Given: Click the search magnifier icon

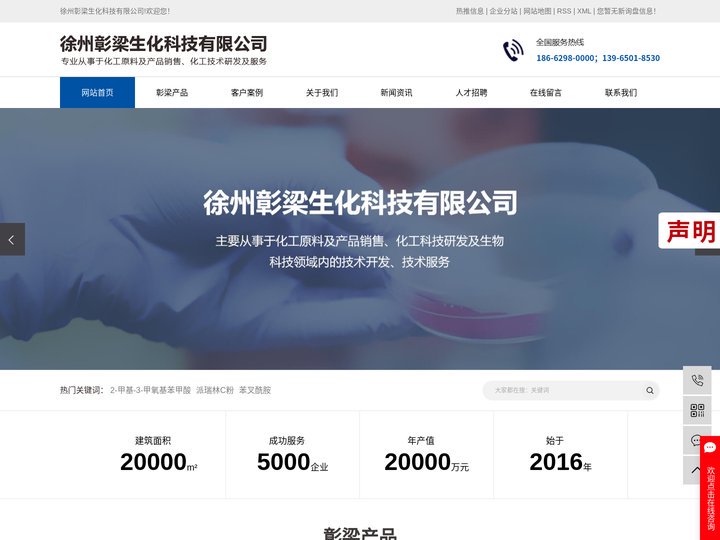Looking at the screenshot, I should coord(649,390).
